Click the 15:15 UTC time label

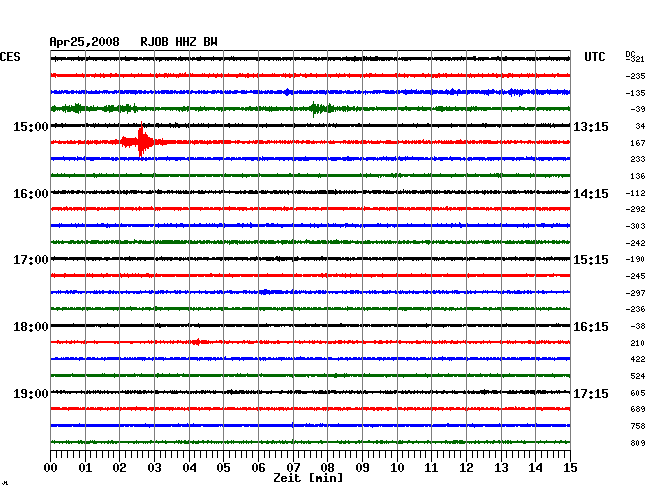click(x=591, y=260)
